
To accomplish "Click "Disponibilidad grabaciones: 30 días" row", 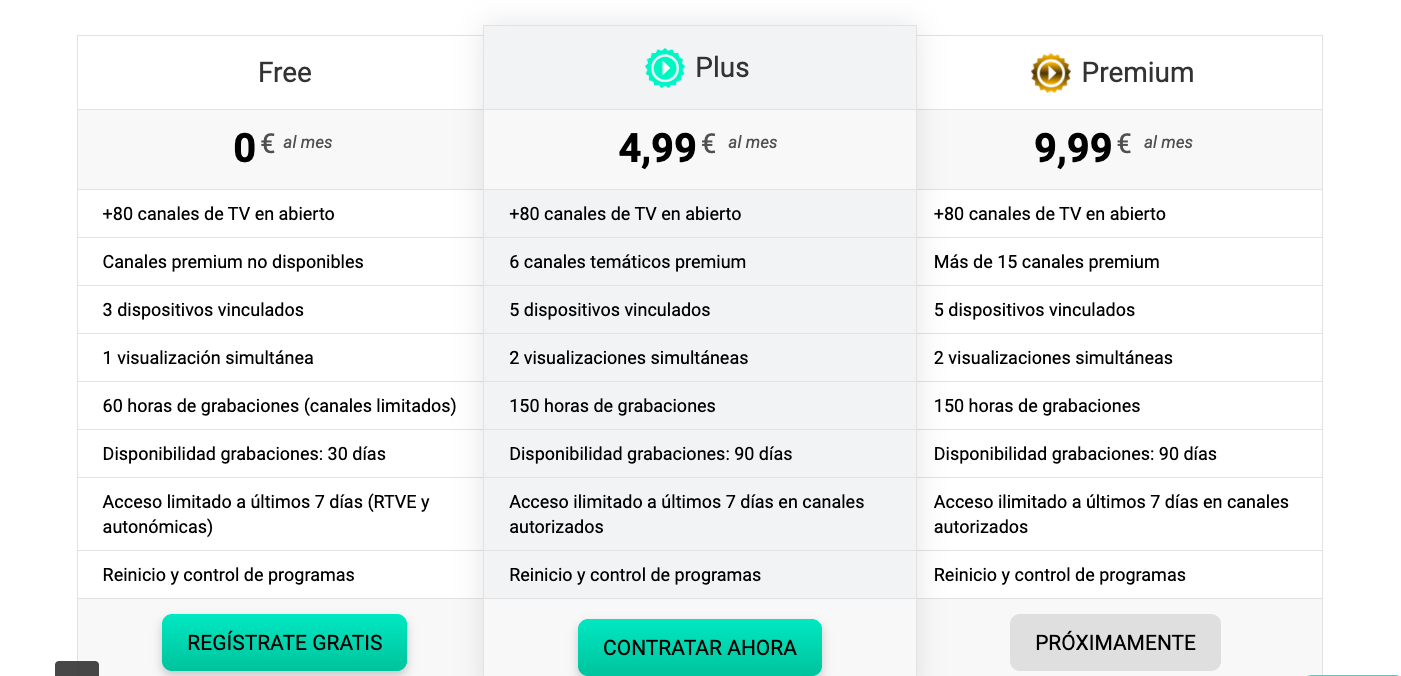I will pos(244,454).
